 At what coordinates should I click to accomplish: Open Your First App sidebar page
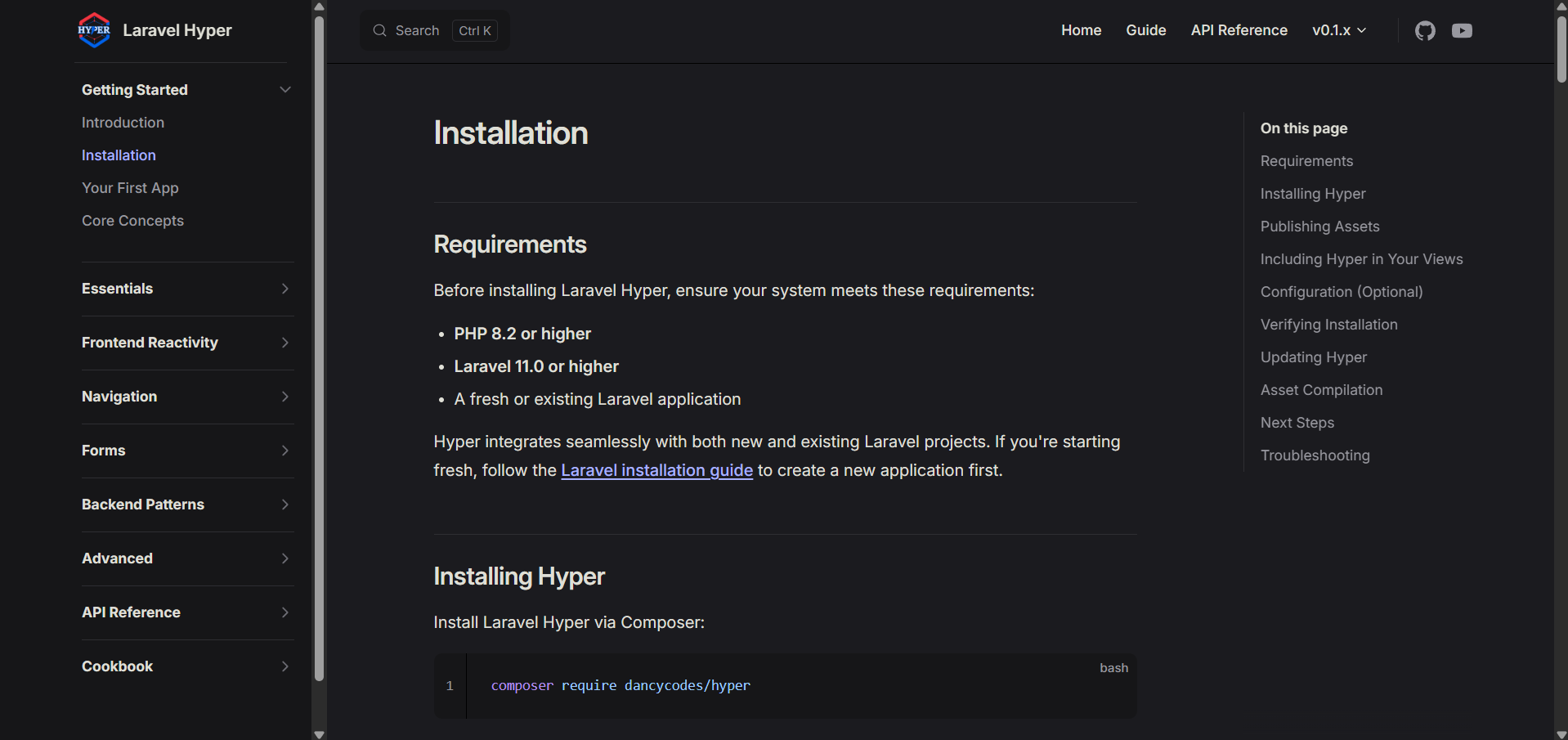pyautogui.click(x=130, y=188)
